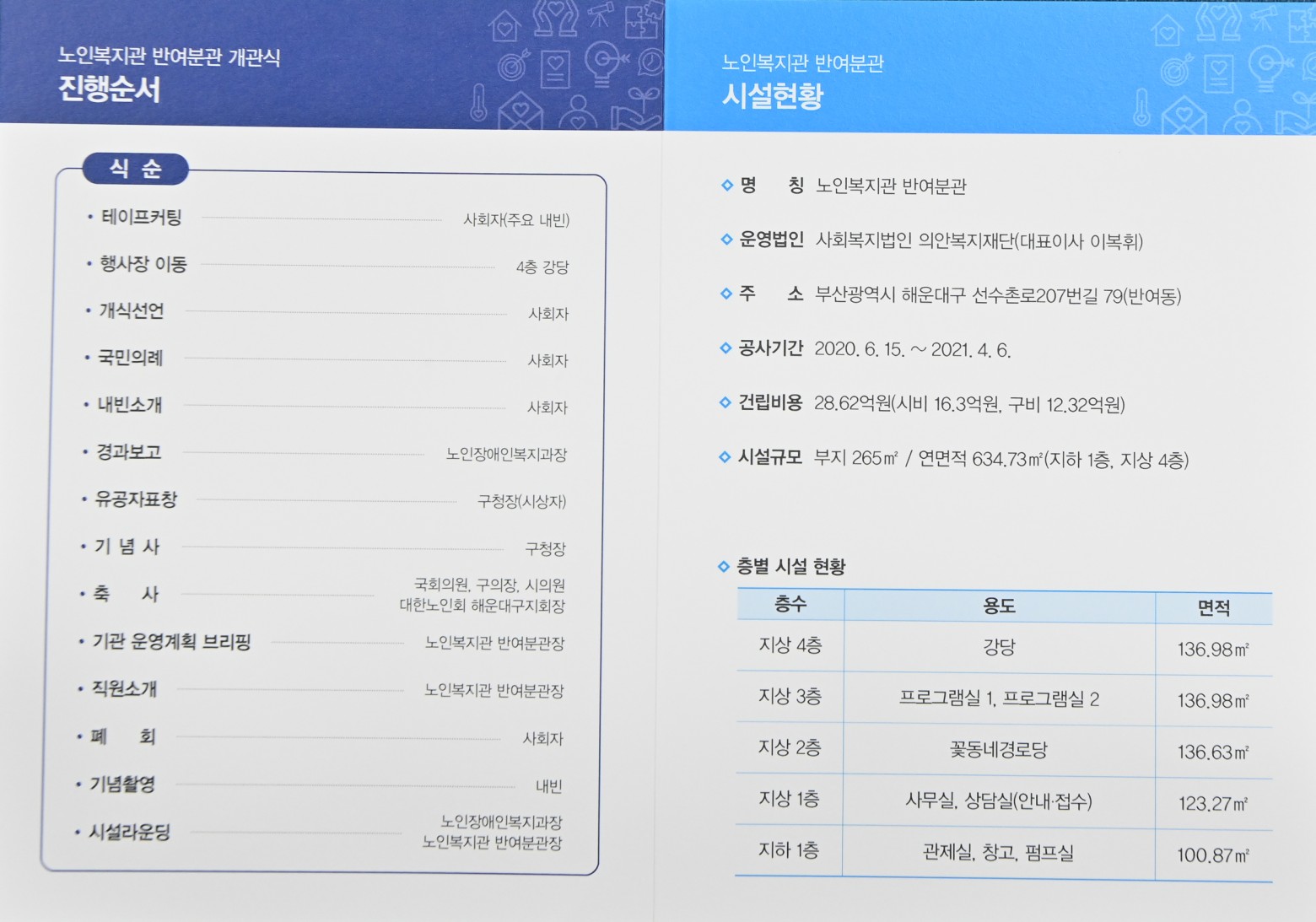The height and width of the screenshot is (922, 1316).
Task: Click the house-with-heart icon in the dark blue header
Action: [505, 25]
